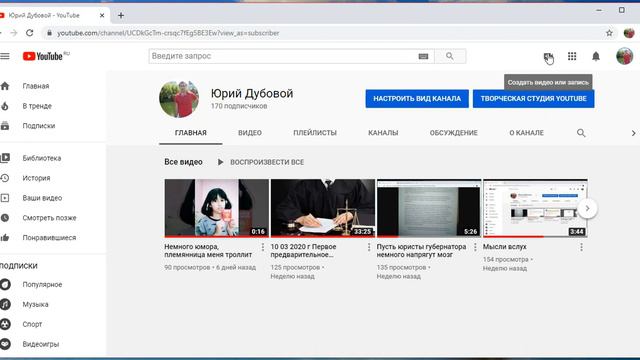The width and height of the screenshot is (640, 360).
Task: Switch to the КАНАЛЫ tab
Action: pyautogui.click(x=383, y=133)
